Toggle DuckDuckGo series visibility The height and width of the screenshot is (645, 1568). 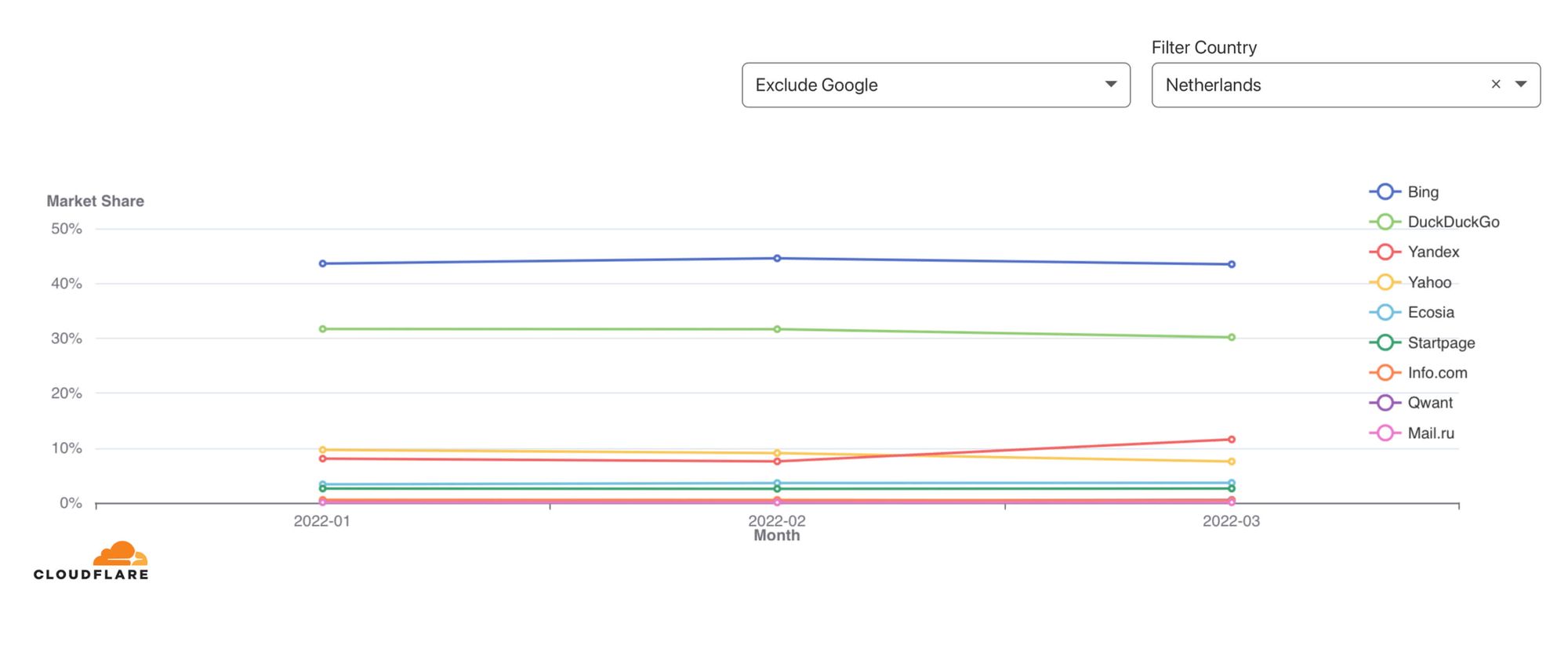[1453, 222]
